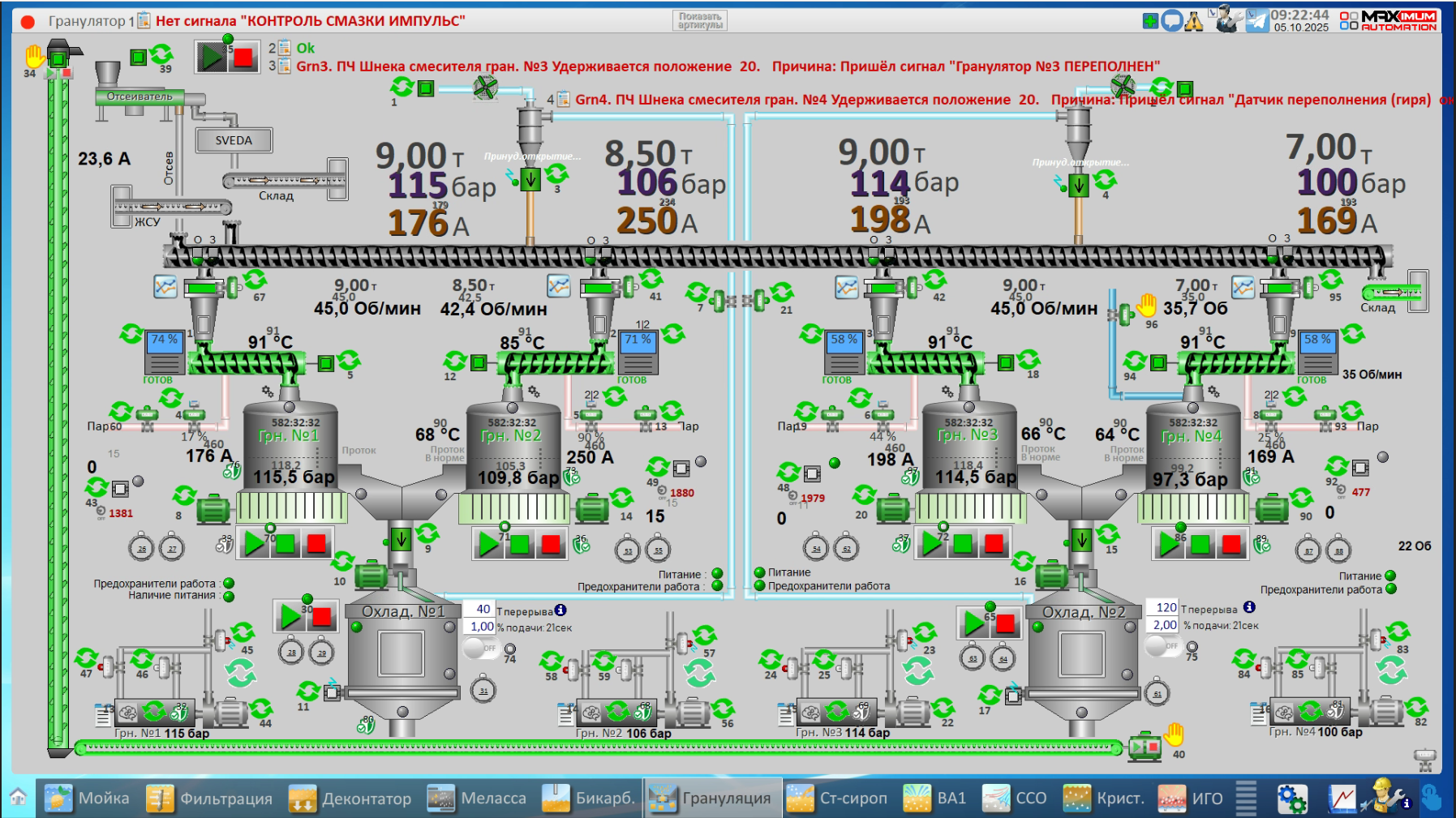Open the chat bubble messages icon
The image size is (1456, 818).
[x=1171, y=21]
